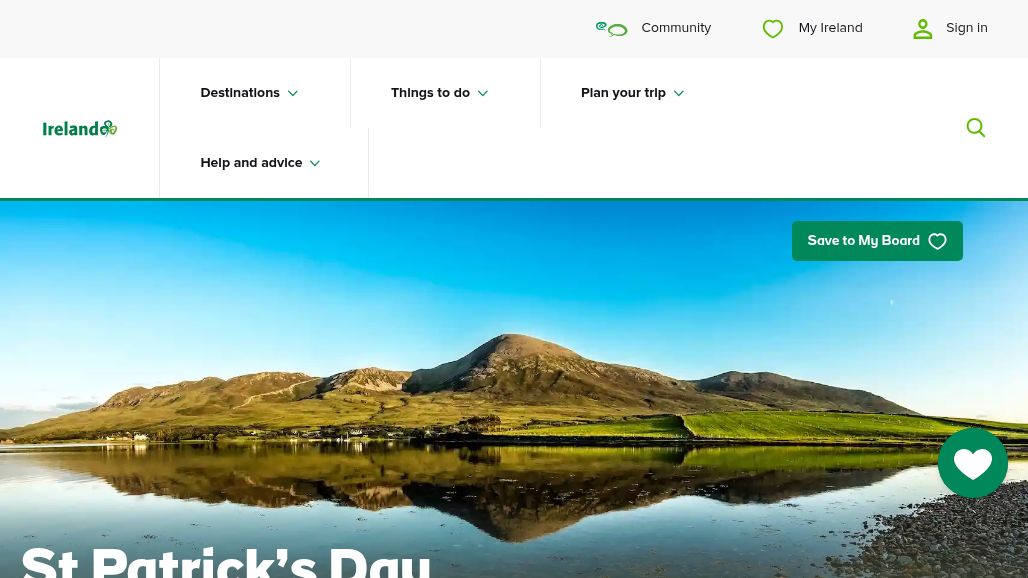Expand the Plan your trip chevron
The width and height of the screenshot is (1028, 578).
tap(679, 93)
